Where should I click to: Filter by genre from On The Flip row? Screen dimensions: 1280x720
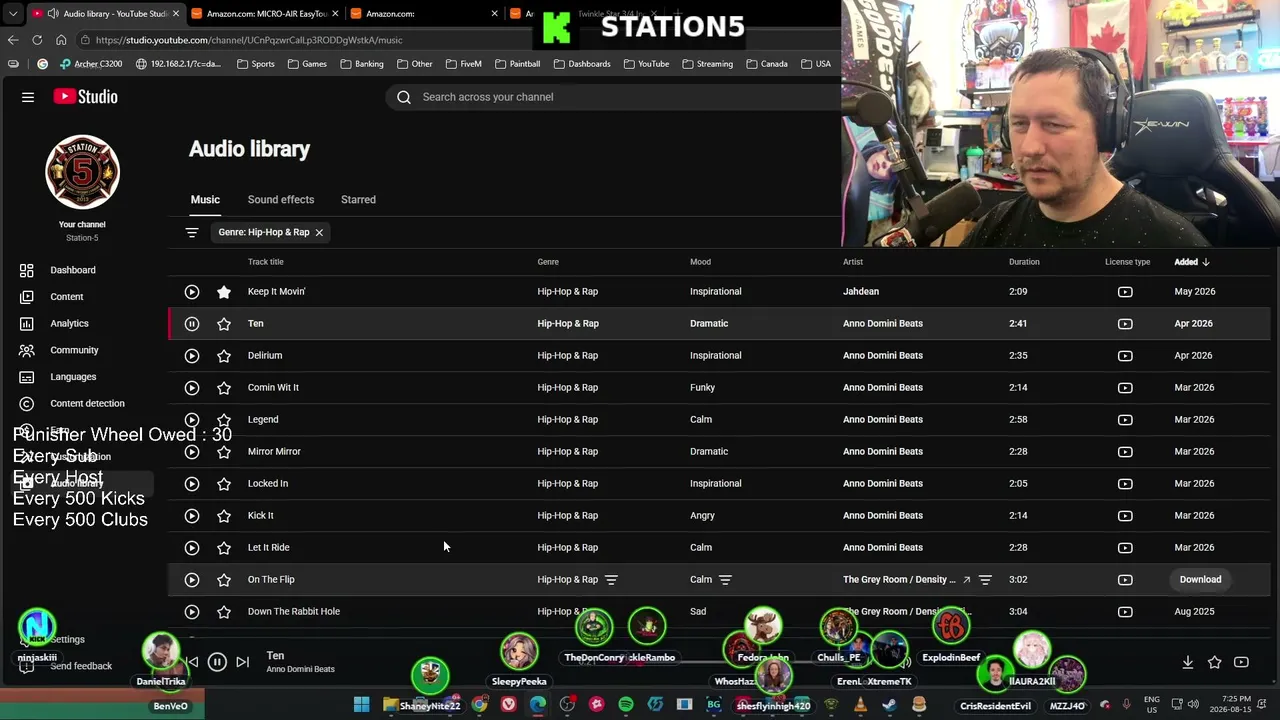click(611, 580)
